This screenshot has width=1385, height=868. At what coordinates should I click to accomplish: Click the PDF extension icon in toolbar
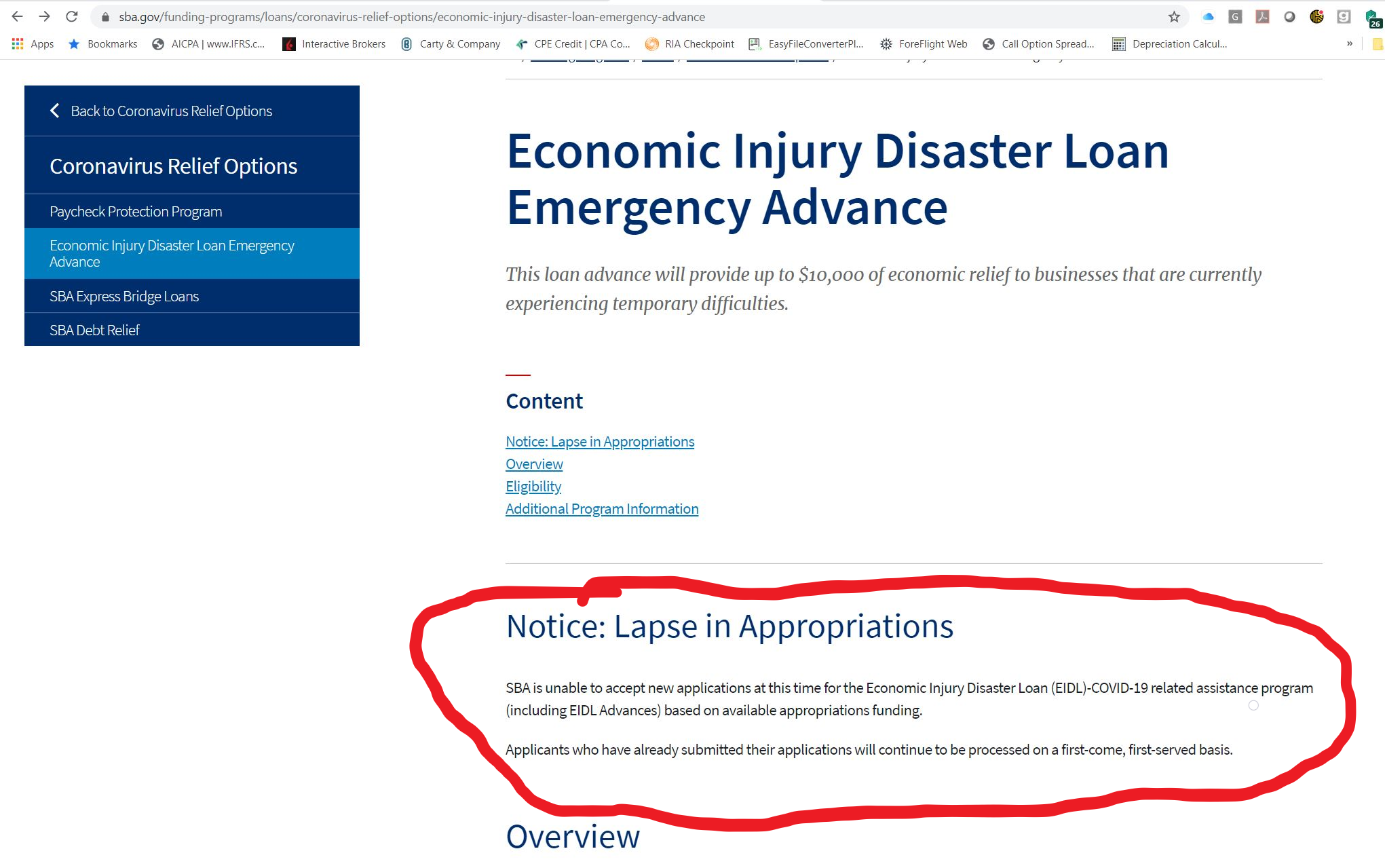(1262, 17)
